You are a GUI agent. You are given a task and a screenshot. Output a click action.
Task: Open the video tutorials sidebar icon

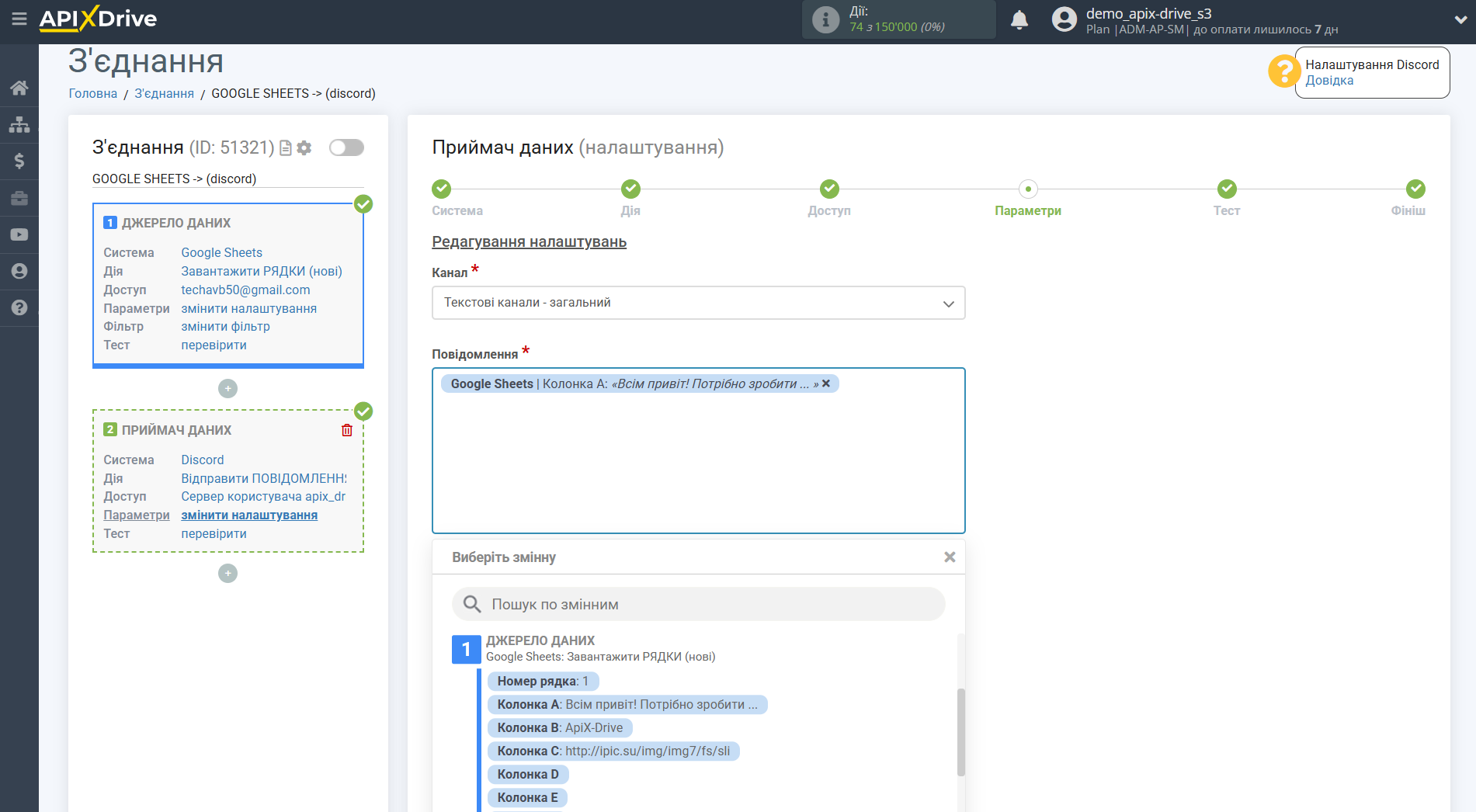tap(19, 234)
